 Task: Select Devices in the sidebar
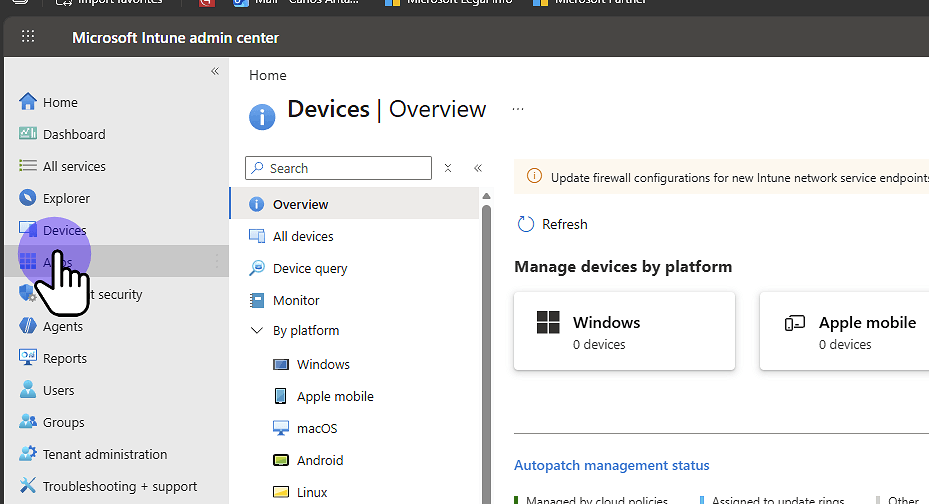click(x=65, y=230)
